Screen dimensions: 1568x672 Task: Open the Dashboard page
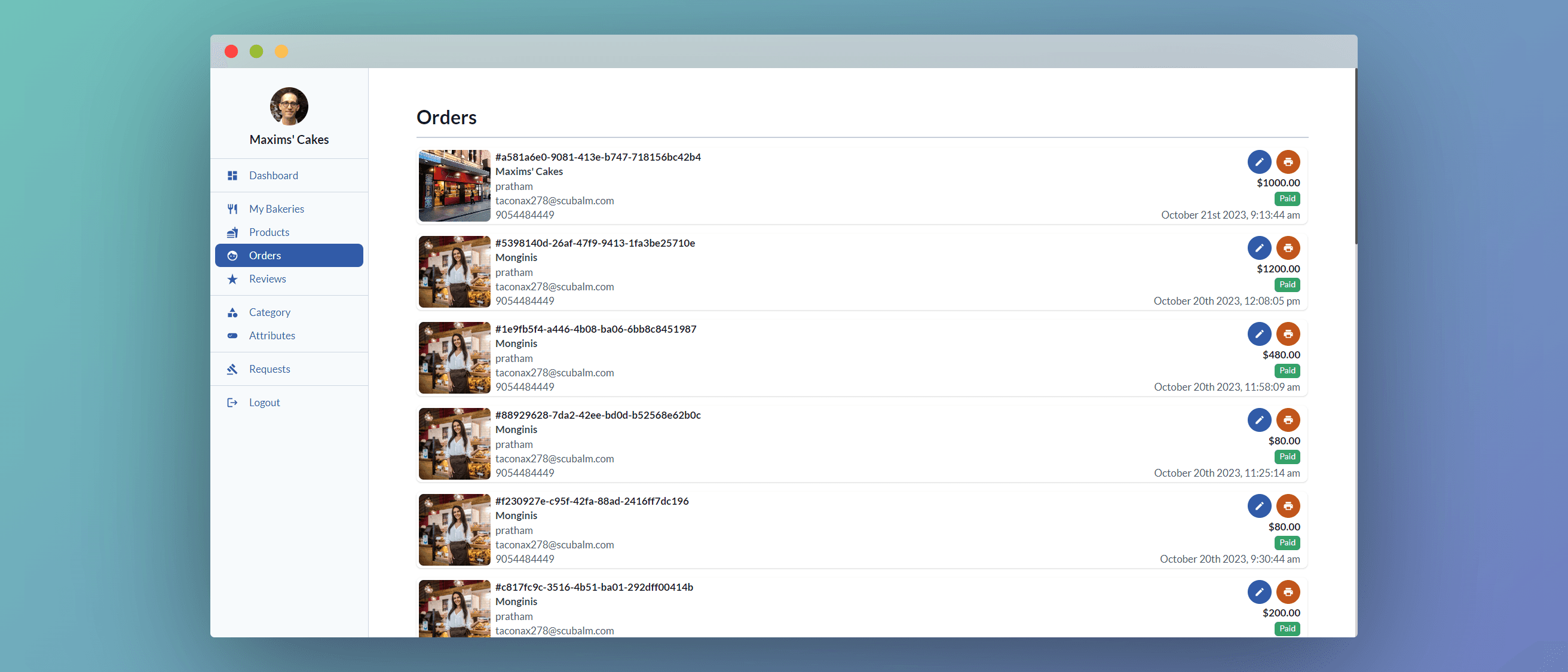272,175
